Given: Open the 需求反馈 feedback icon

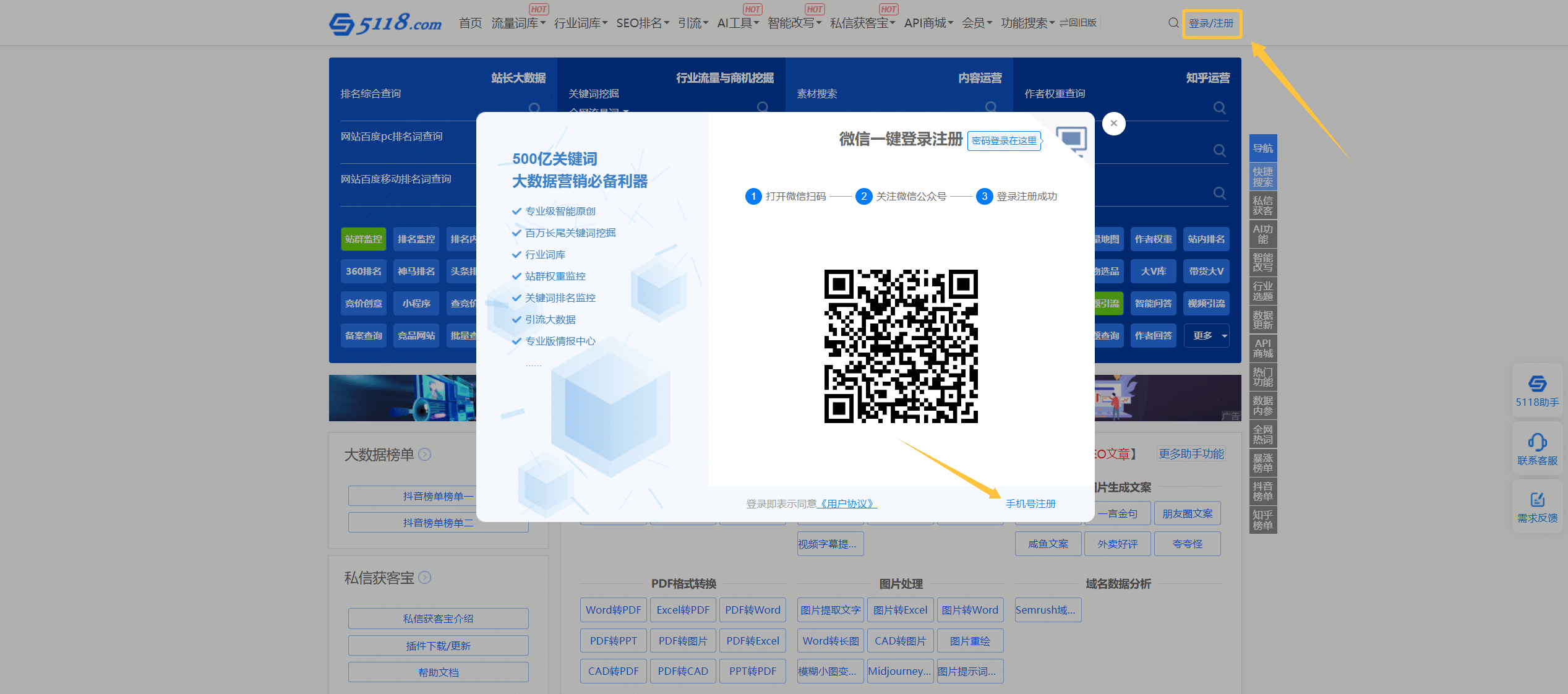Looking at the screenshot, I should [x=1537, y=500].
